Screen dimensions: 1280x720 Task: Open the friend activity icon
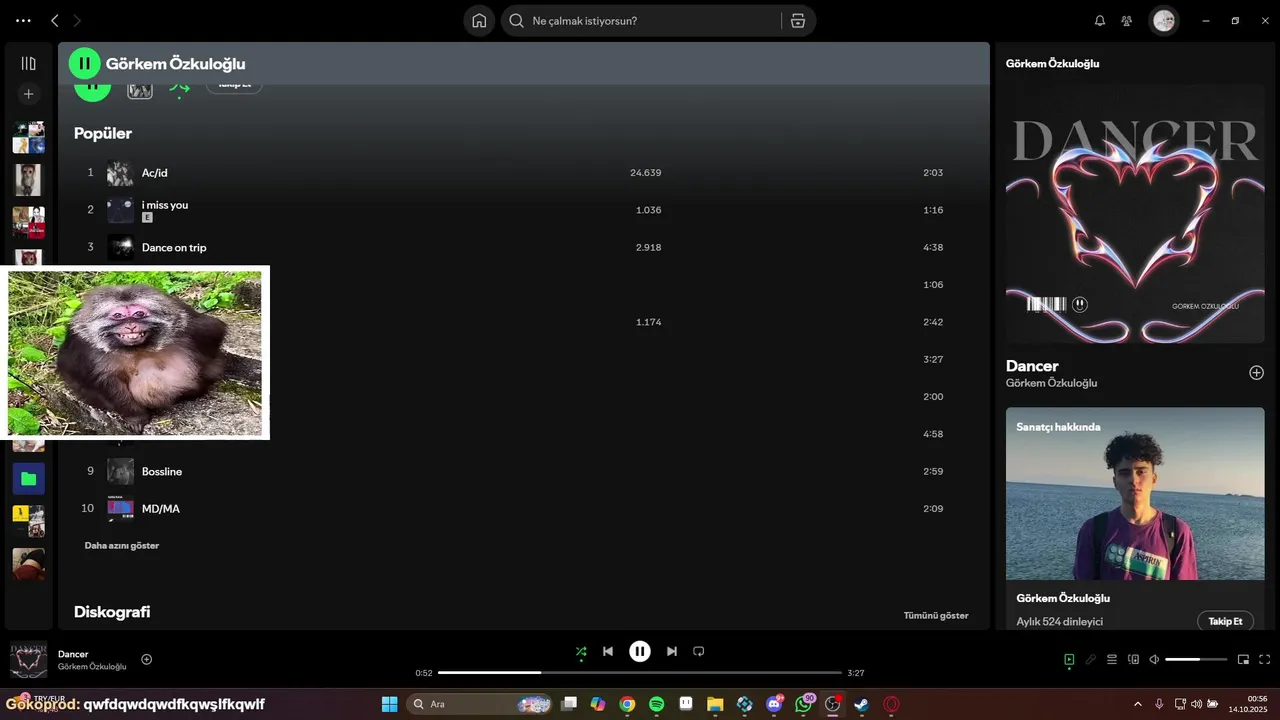[1127, 20]
